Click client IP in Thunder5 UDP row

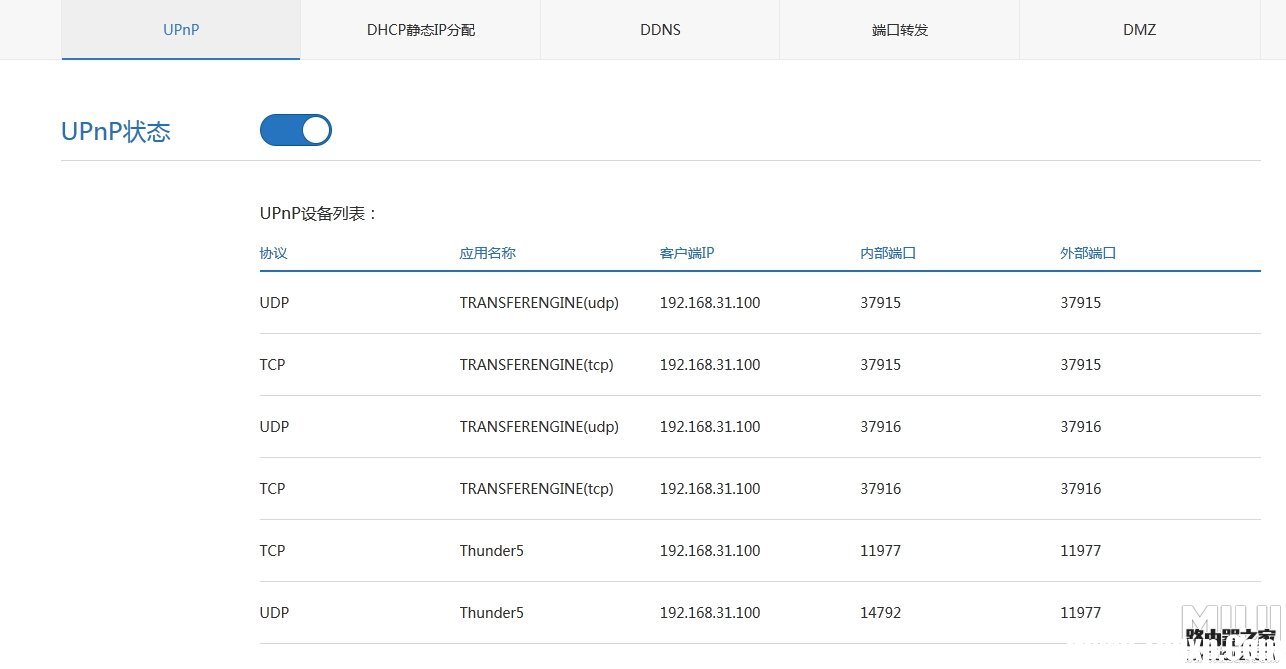[710, 613]
